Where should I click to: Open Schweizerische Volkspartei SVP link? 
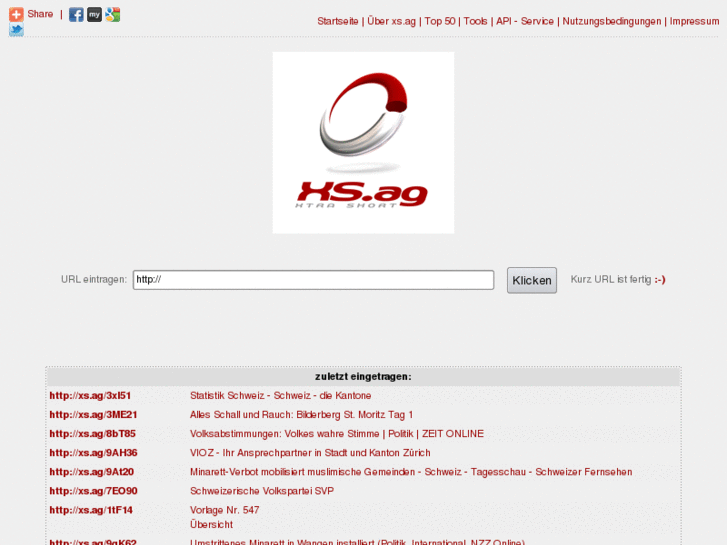click(x=262, y=491)
